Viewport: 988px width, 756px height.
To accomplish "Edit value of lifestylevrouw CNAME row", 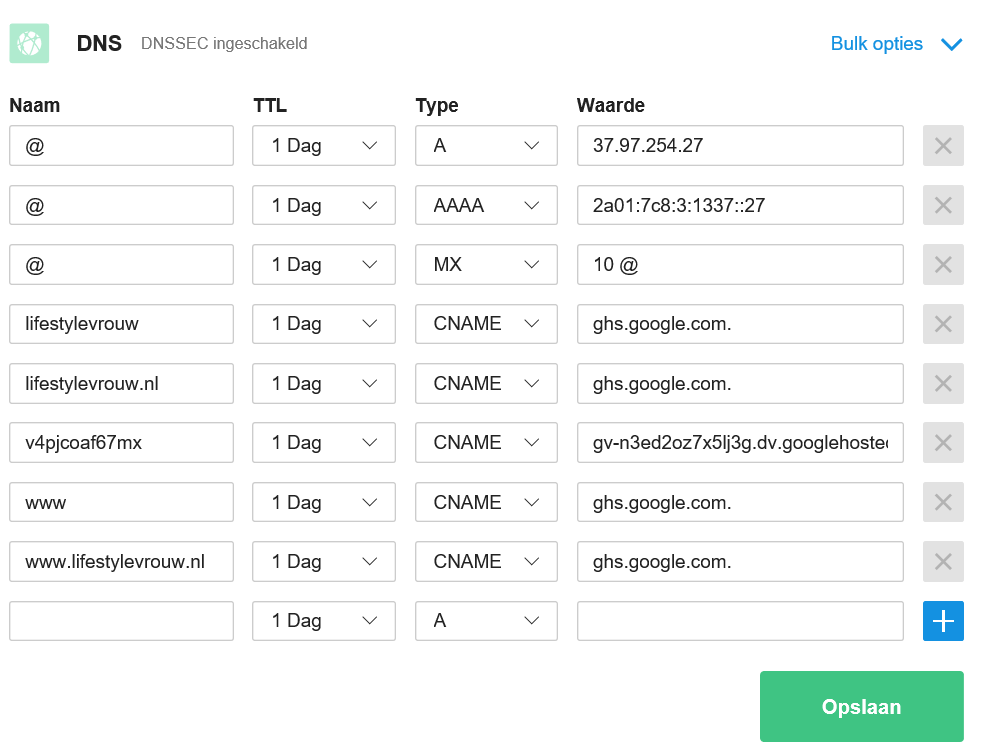I will [740, 324].
